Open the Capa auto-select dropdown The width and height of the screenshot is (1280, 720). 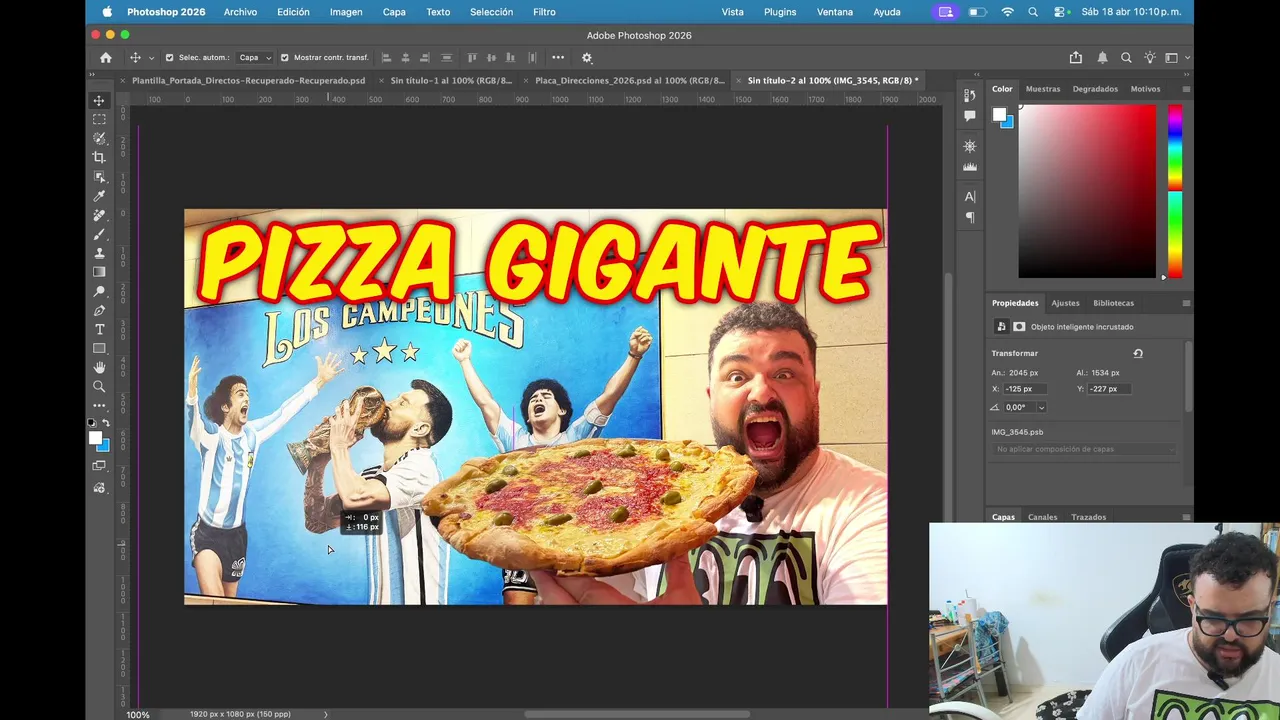(x=254, y=58)
